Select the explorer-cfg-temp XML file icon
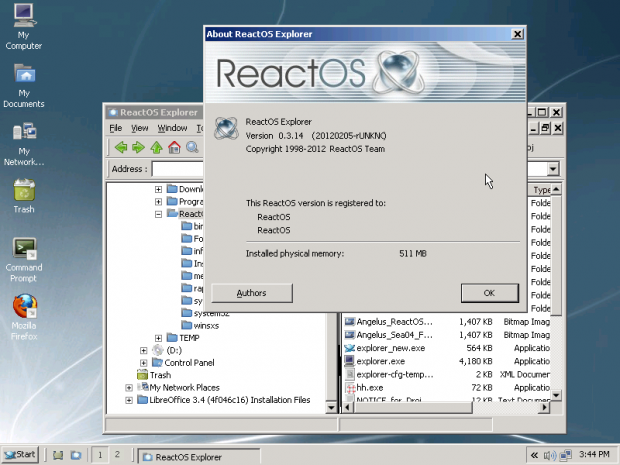Viewport: 620px width, 465px height. [x=350, y=374]
